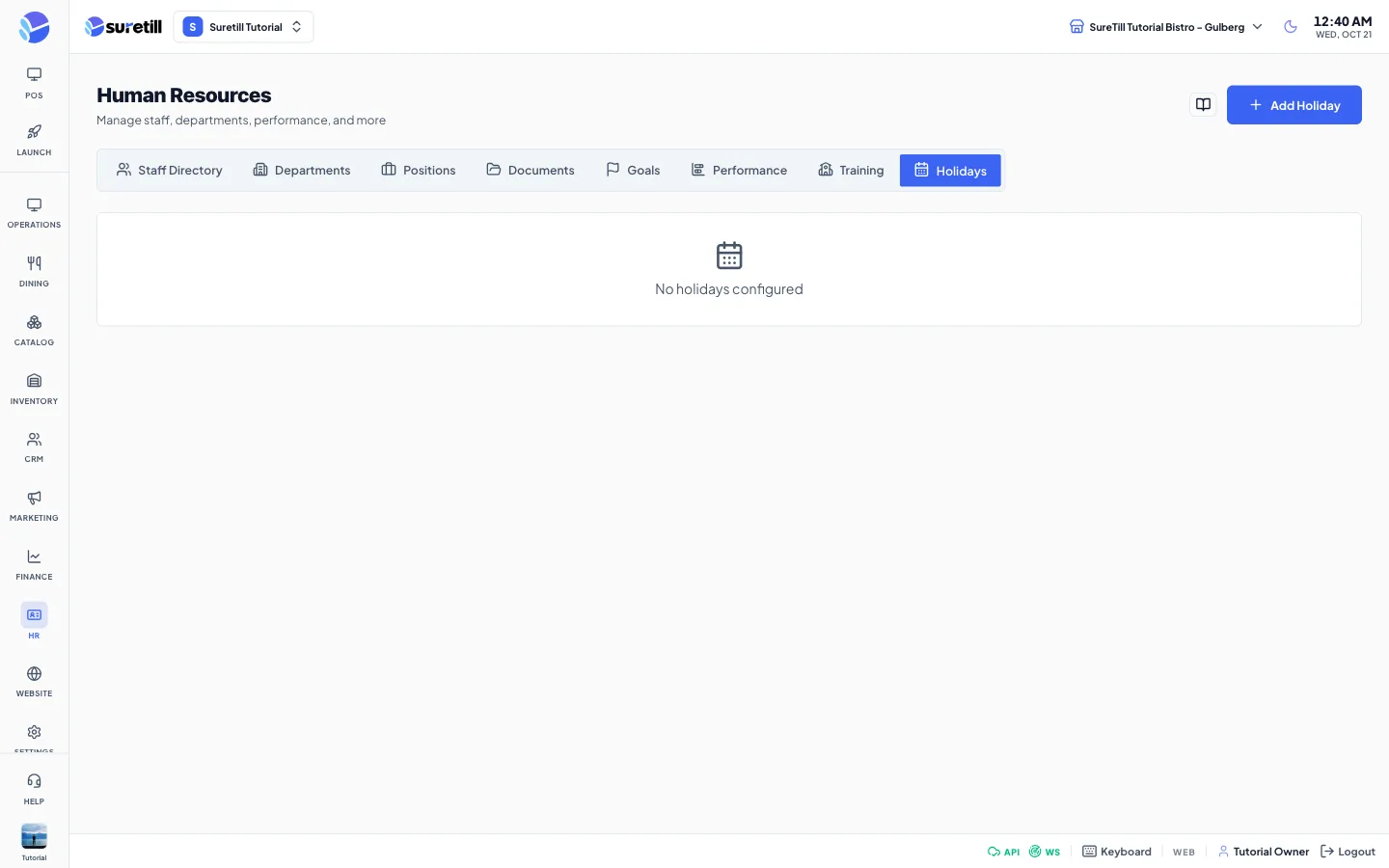Open the SureTill Tutorial Bistro location dropdown
The height and width of the screenshot is (868, 1389).
click(1166, 27)
